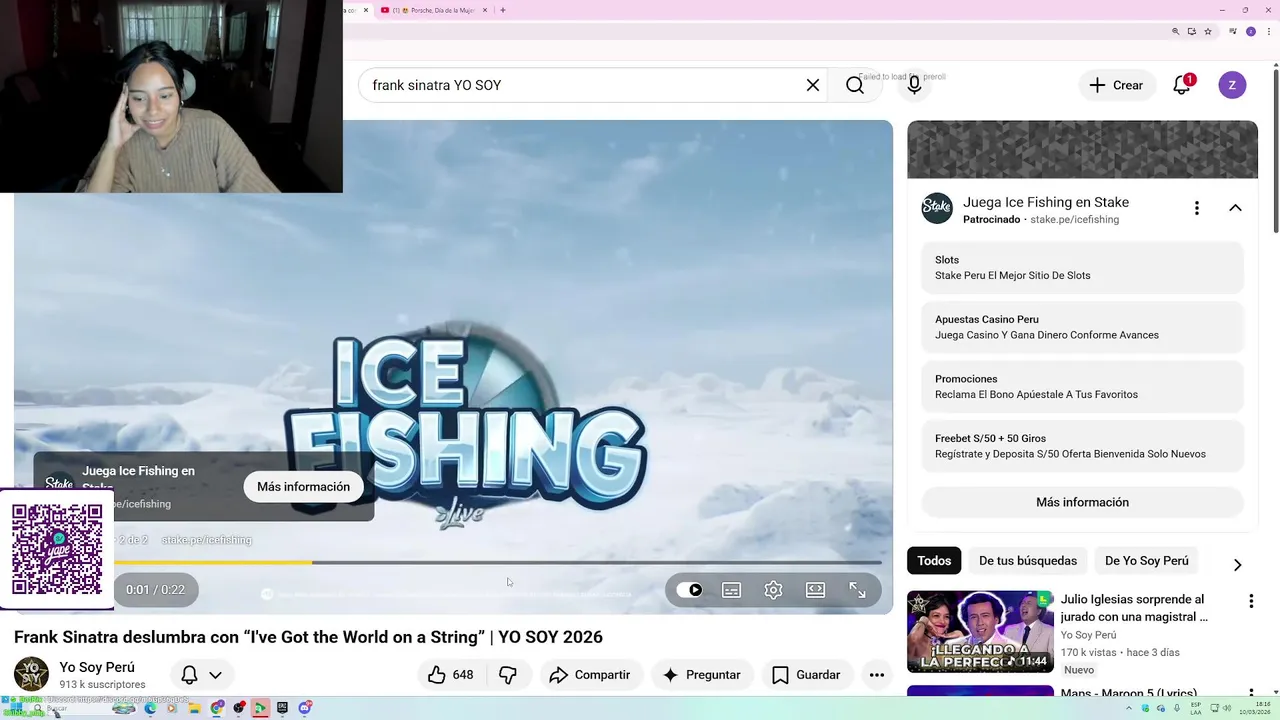
Task: Open video player settings gear
Action: [773, 590]
